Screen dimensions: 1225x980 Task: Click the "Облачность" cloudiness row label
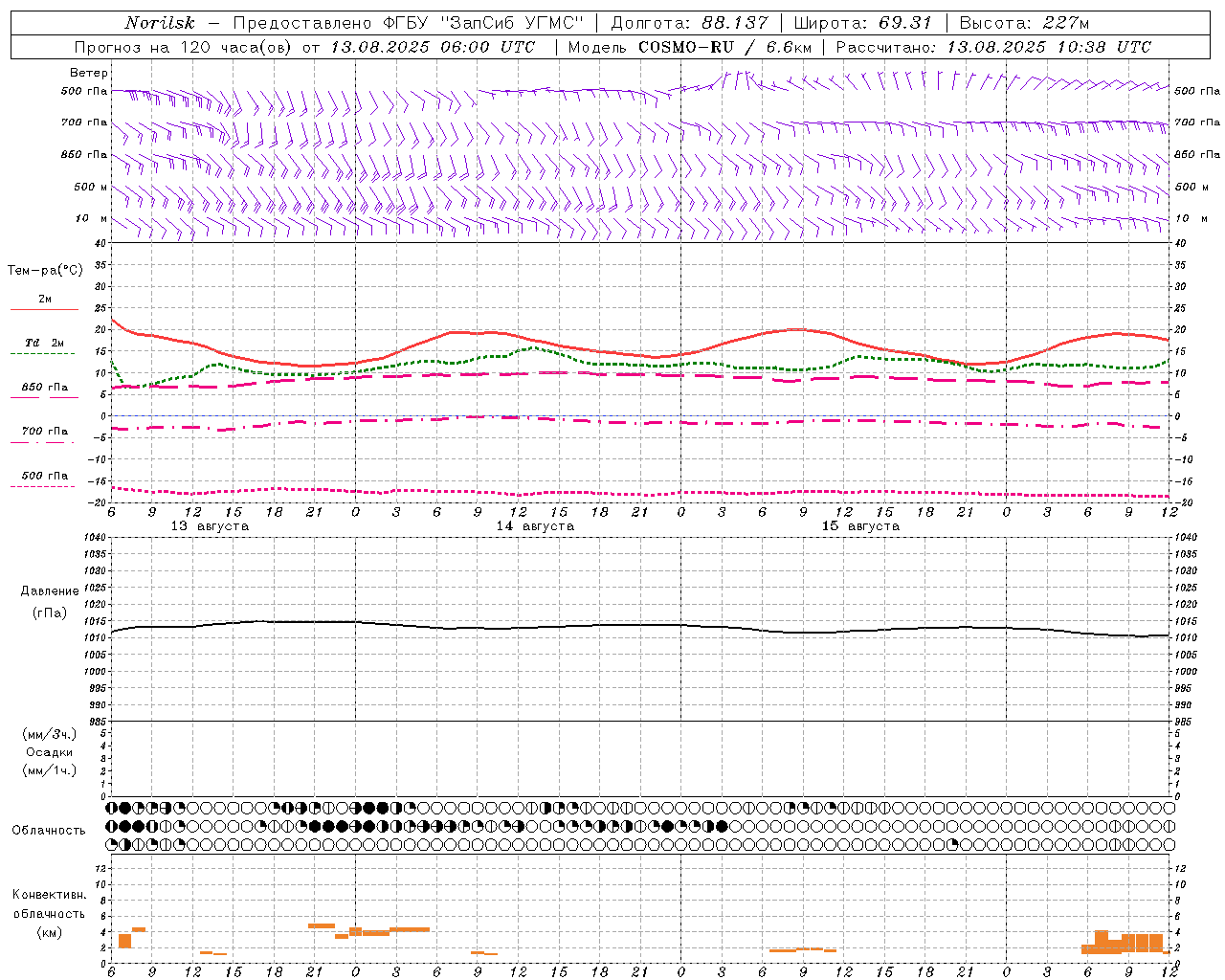[49, 831]
